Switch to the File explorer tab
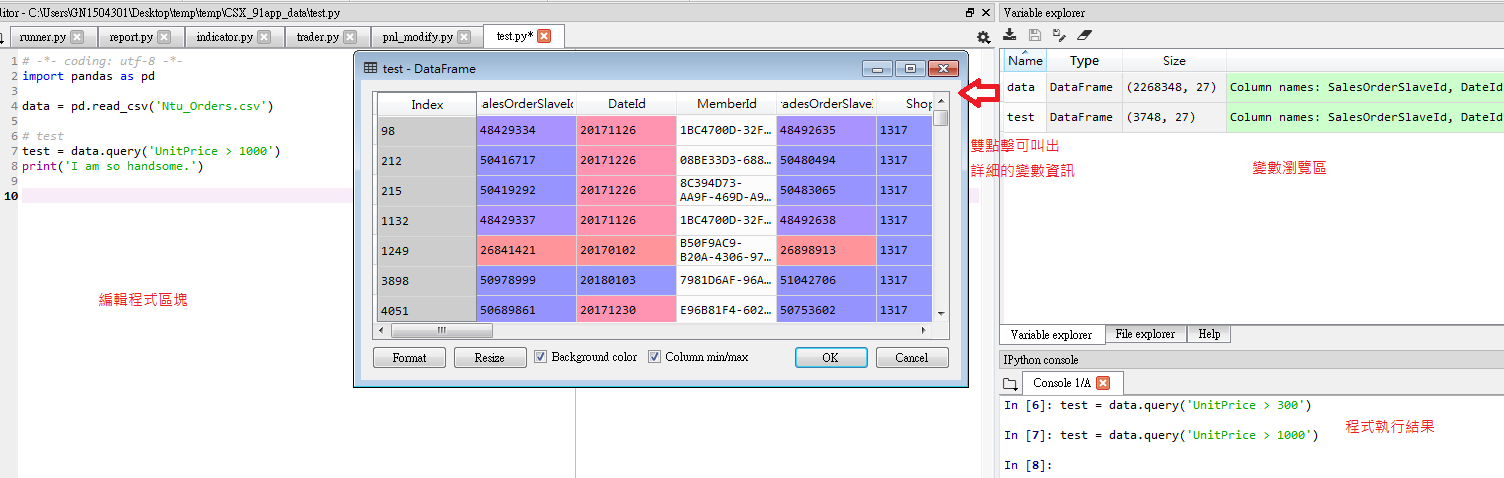The image size is (1504, 478). click(1145, 334)
